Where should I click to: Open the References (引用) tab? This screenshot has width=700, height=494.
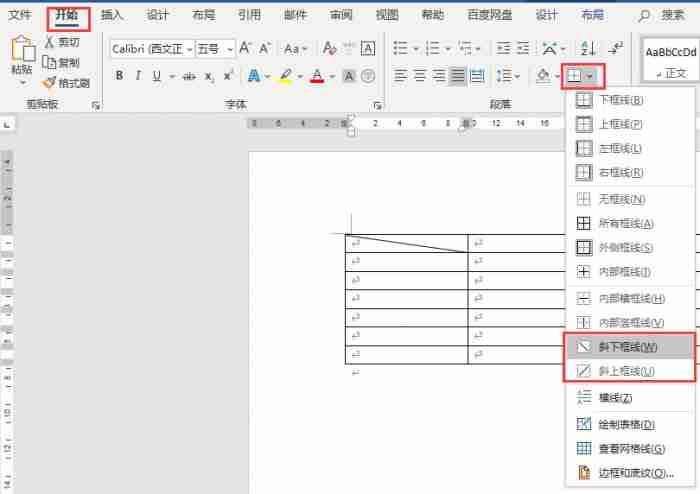250,15
